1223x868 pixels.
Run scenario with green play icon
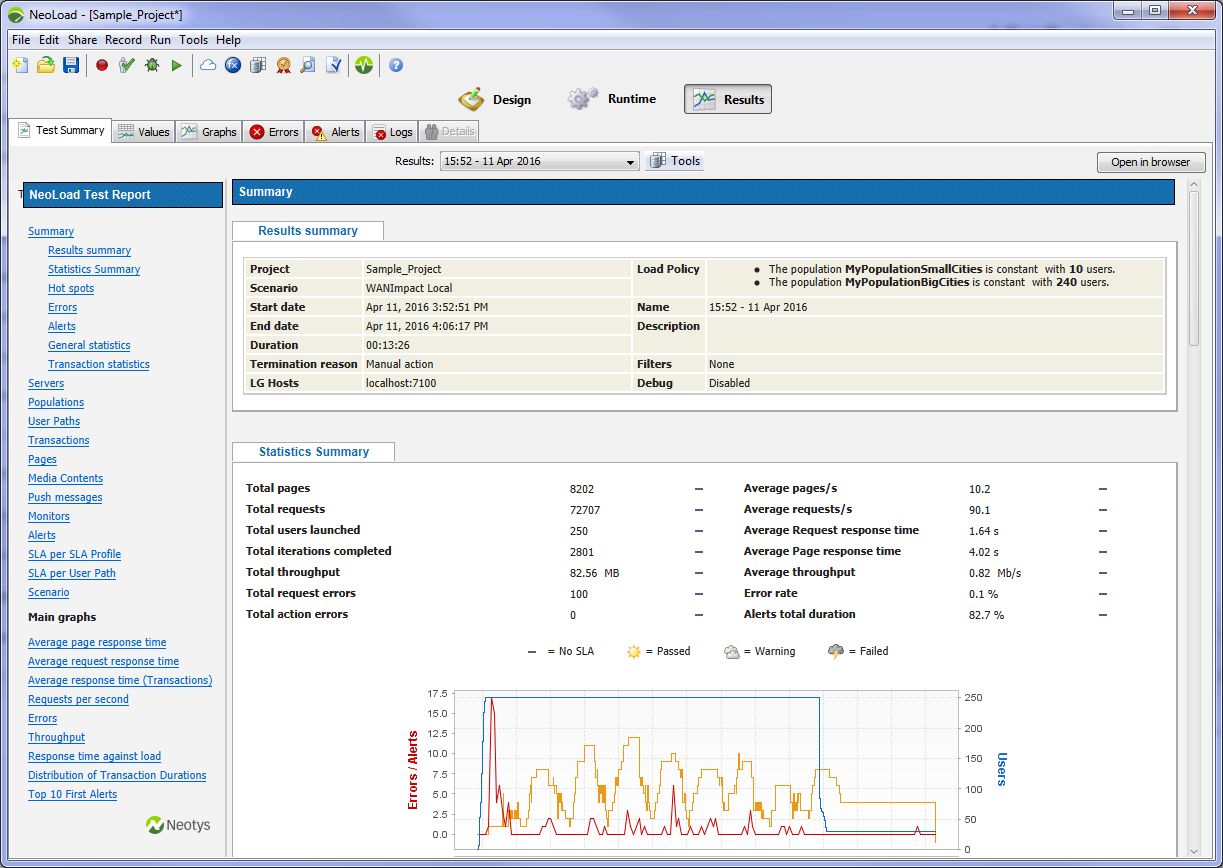pyautogui.click(x=177, y=65)
